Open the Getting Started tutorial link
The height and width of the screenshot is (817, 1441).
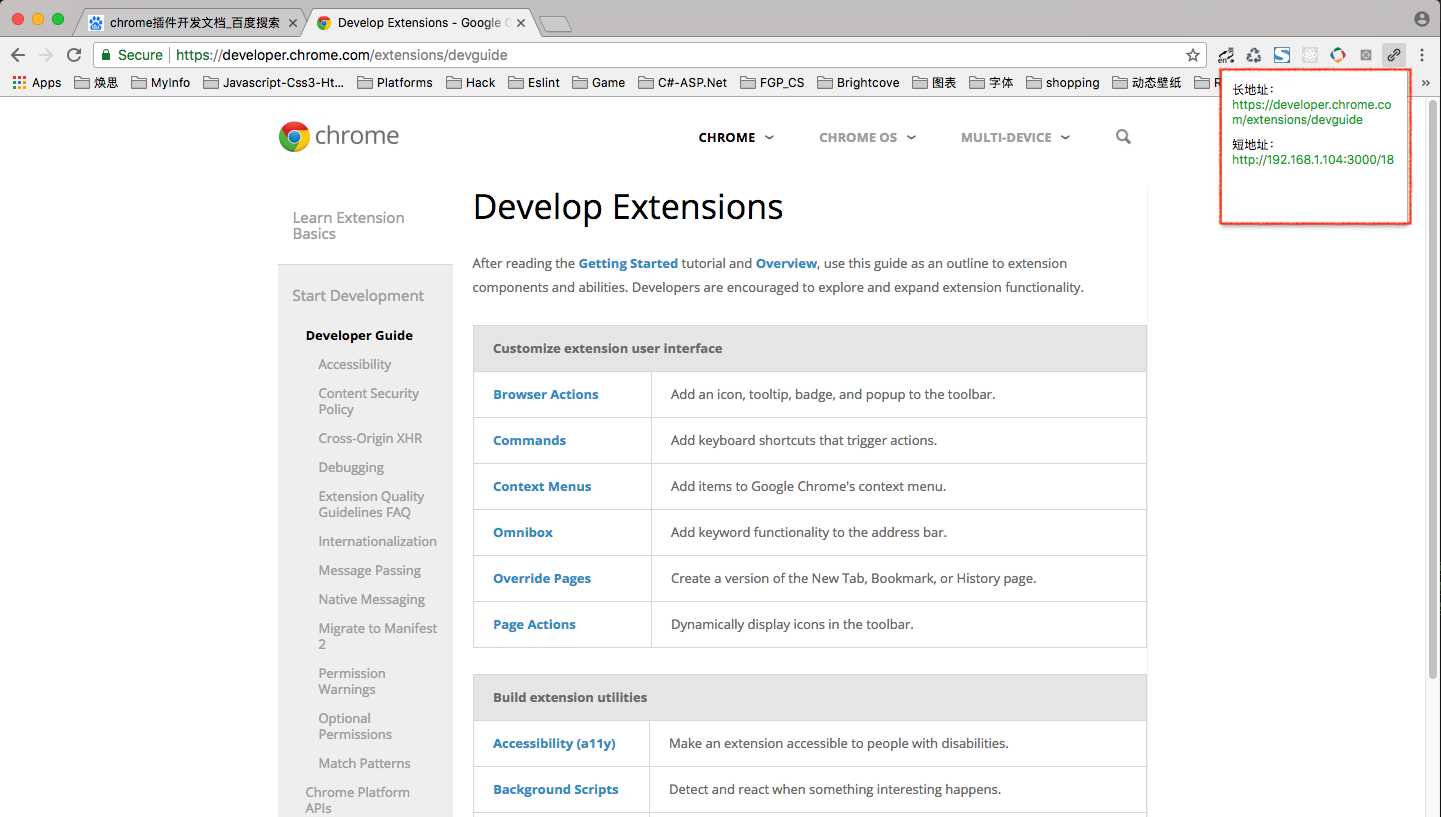click(628, 264)
